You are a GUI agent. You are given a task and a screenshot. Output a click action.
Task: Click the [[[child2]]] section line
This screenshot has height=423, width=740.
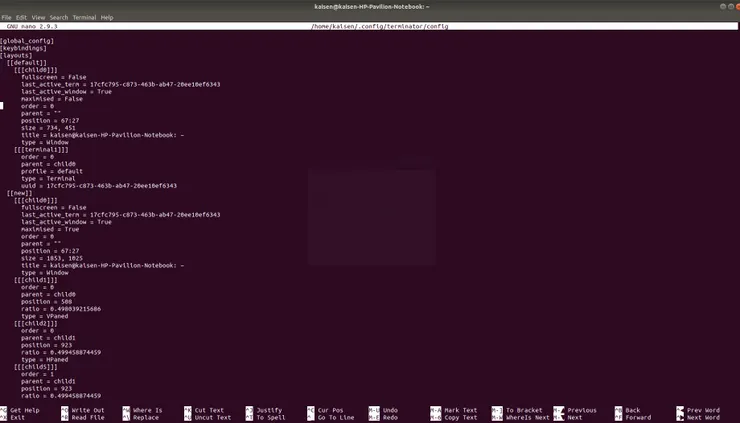tap(36, 323)
